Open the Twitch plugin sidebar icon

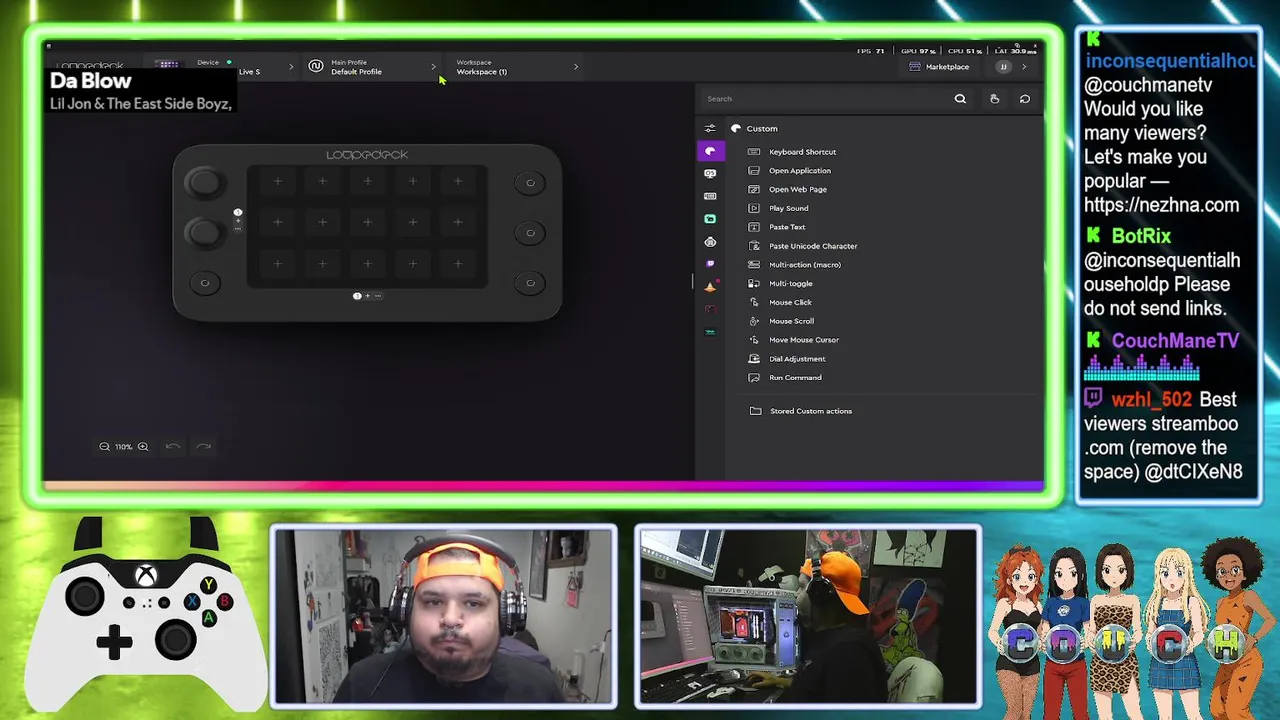coord(710,264)
